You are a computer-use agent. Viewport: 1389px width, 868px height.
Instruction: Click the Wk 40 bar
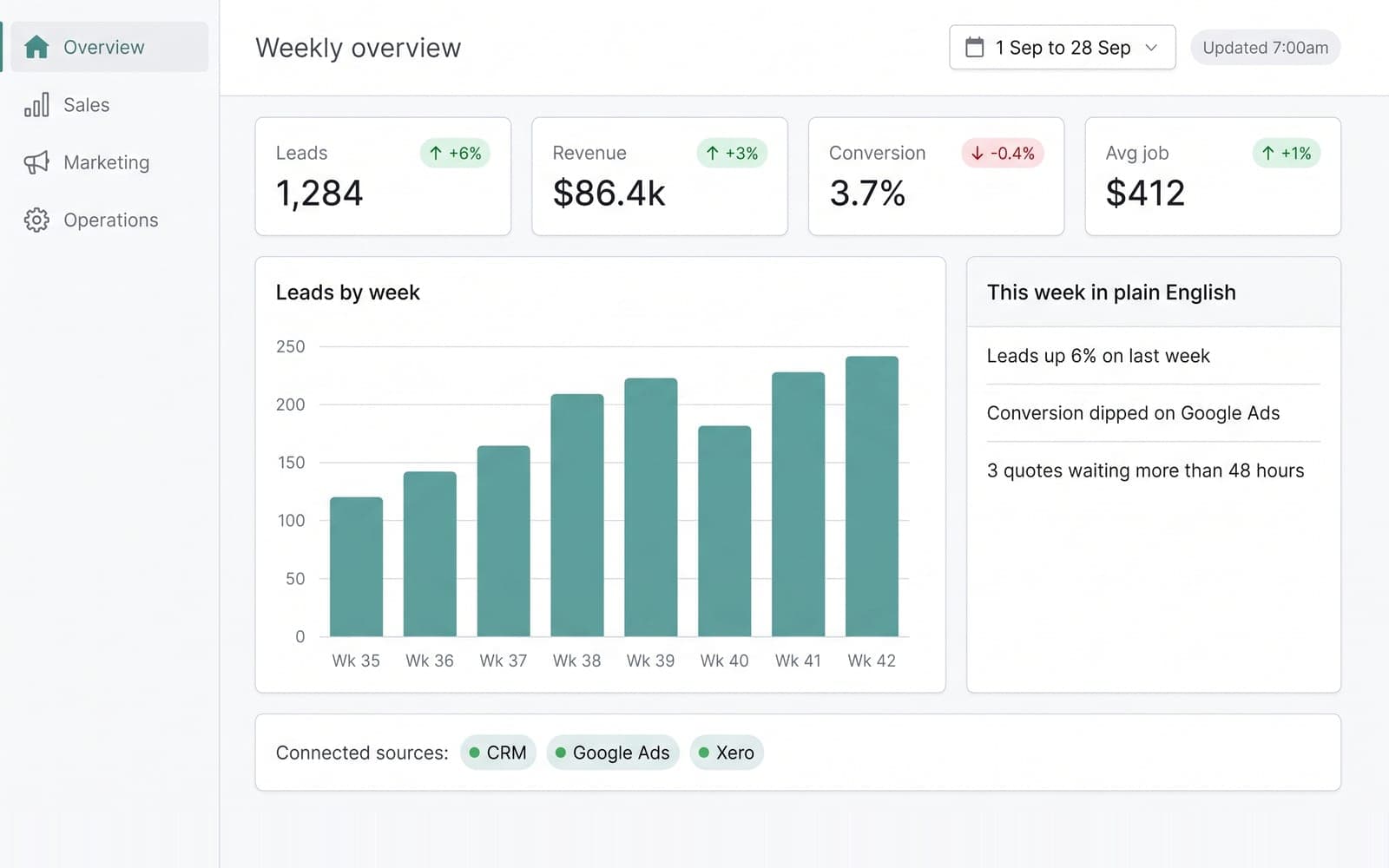click(724, 531)
